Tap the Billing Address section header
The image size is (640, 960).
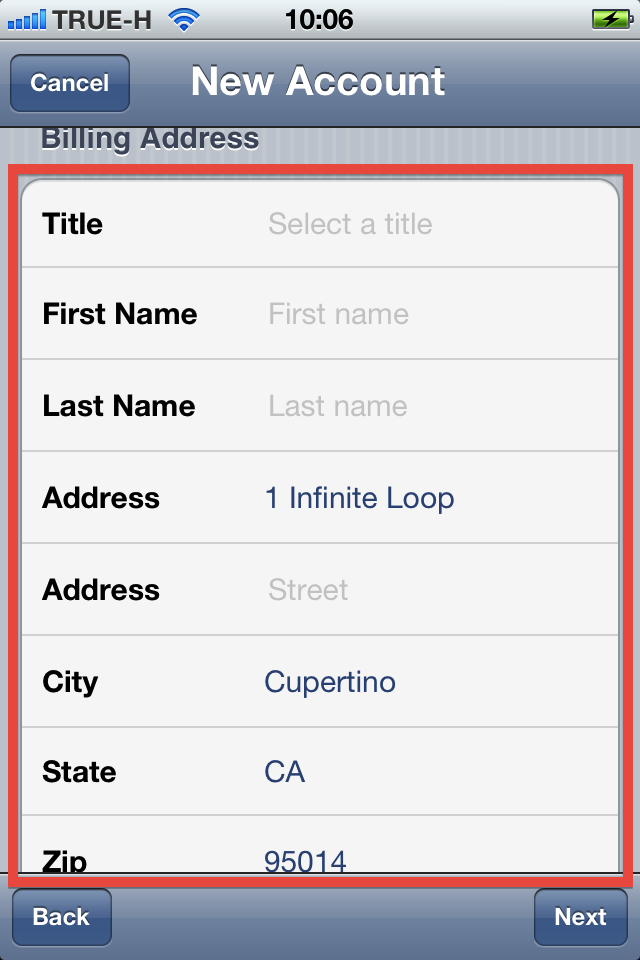(x=150, y=139)
